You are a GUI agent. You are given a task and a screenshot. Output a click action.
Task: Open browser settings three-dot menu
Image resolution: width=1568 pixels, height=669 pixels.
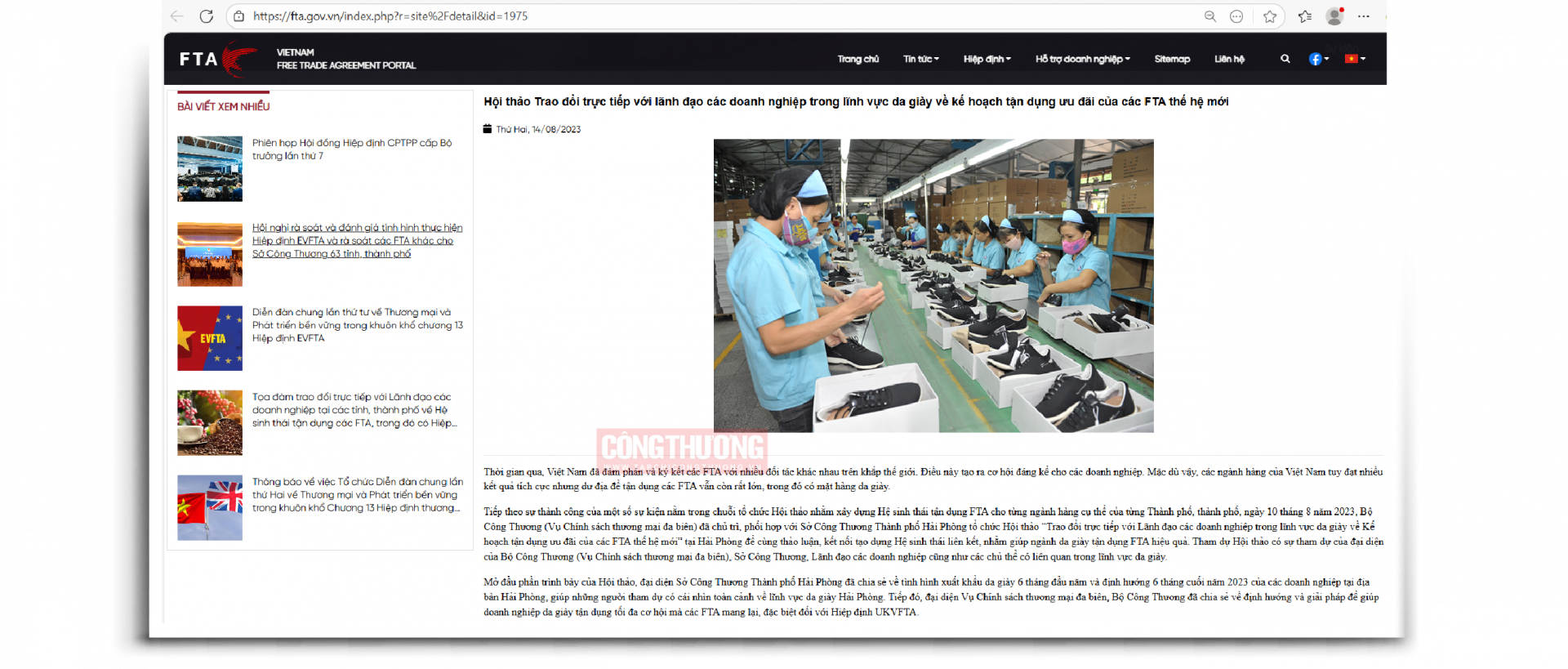tap(1364, 16)
